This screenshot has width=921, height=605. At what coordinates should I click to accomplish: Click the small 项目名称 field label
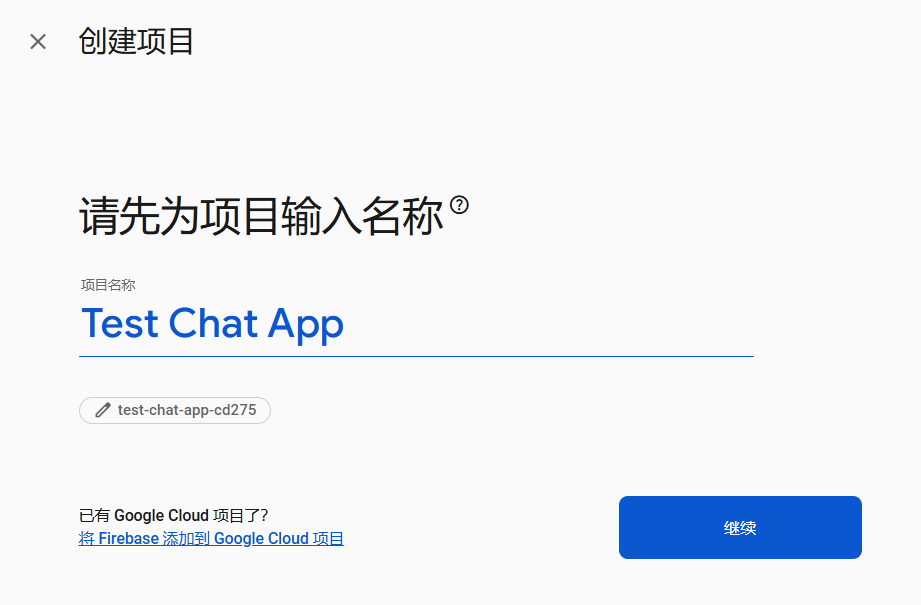coord(108,285)
